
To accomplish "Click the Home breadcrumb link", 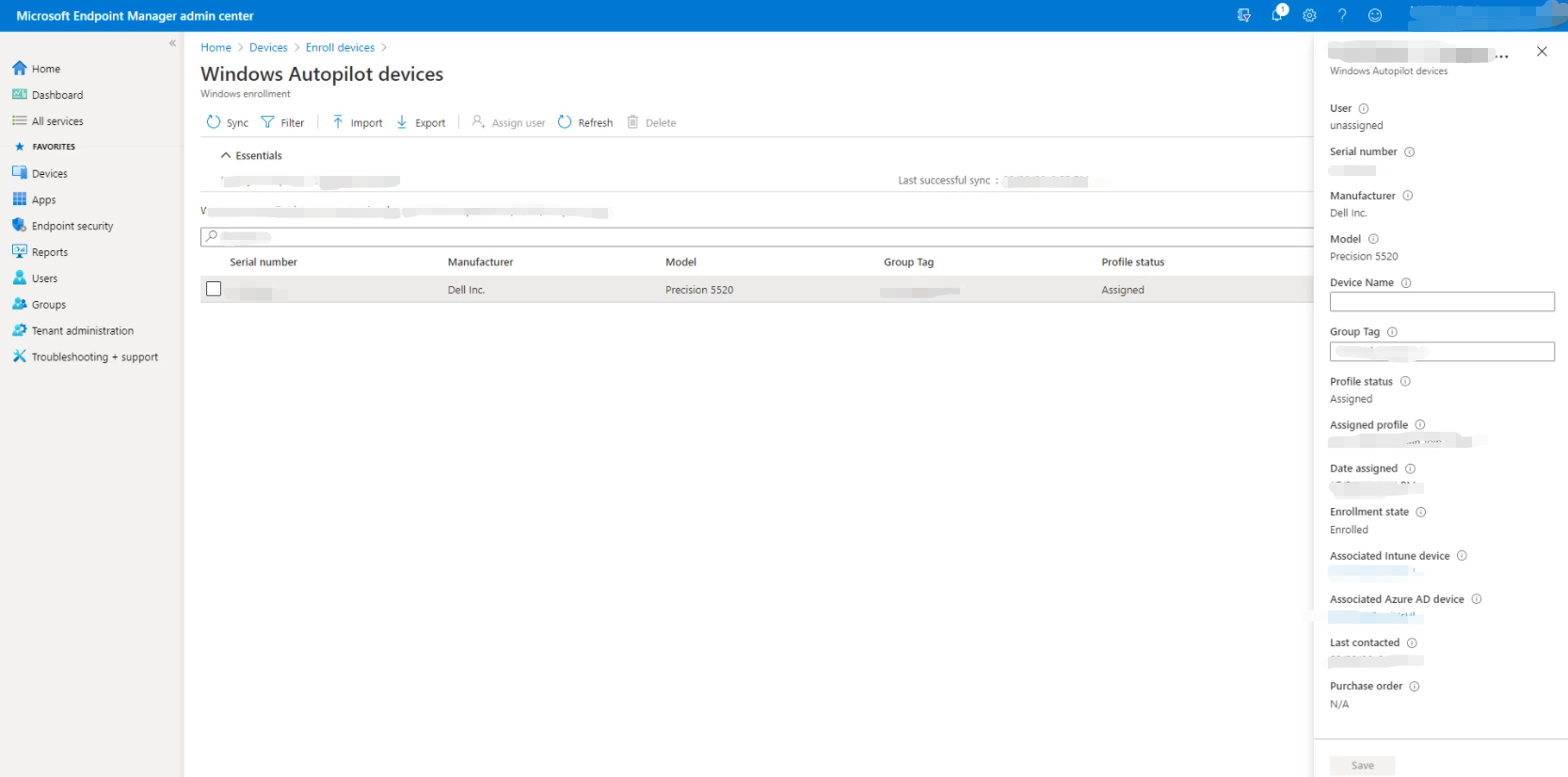I will coord(216,48).
